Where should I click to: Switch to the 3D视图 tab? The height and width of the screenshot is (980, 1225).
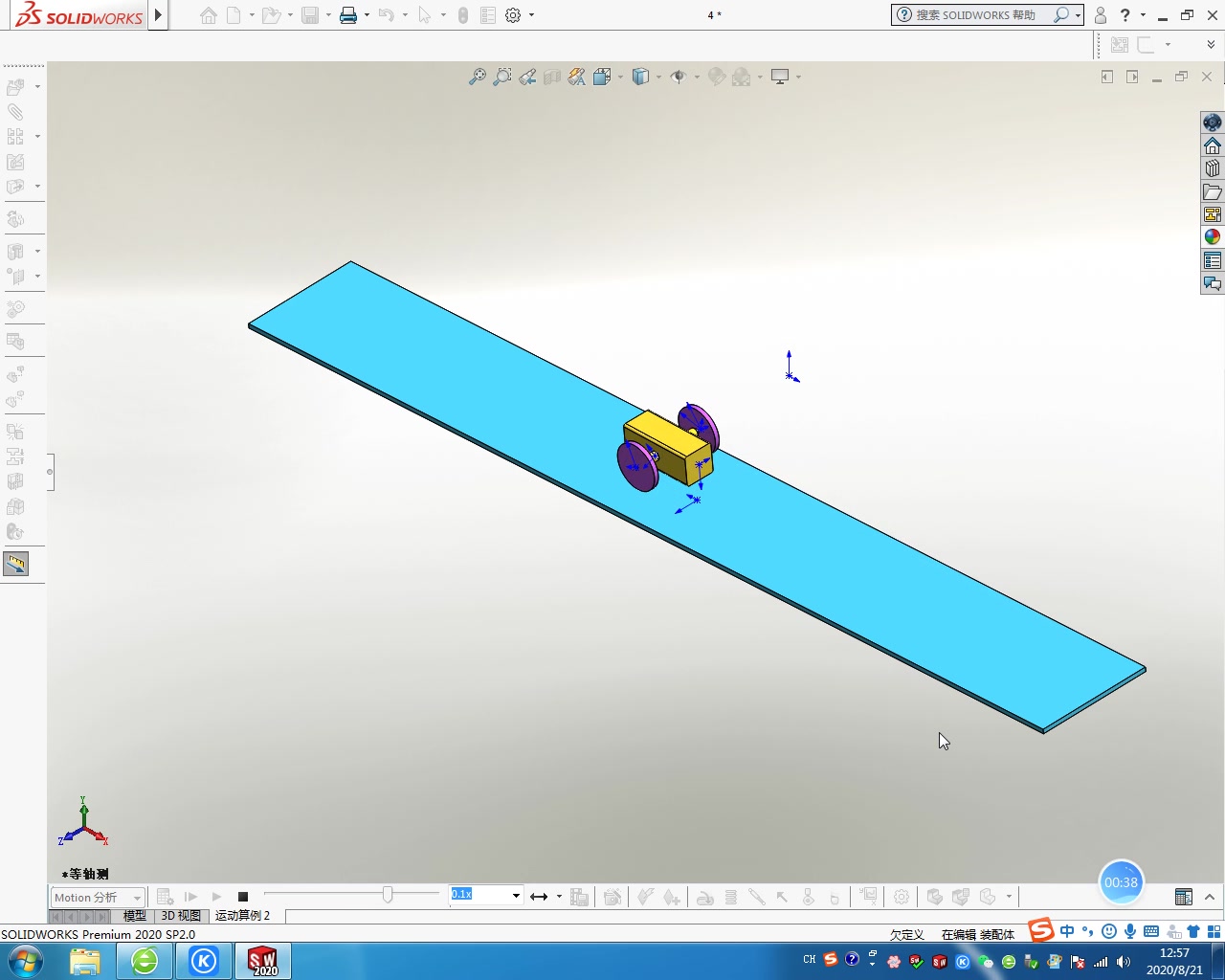click(181, 915)
